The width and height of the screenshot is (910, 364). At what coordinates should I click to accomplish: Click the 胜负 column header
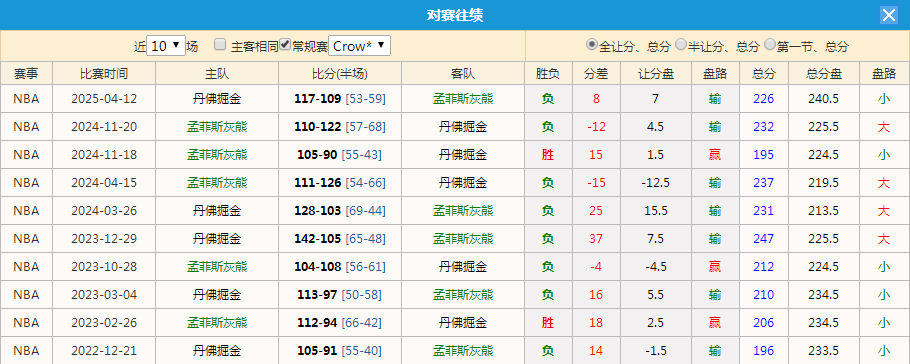pyautogui.click(x=548, y=74)
